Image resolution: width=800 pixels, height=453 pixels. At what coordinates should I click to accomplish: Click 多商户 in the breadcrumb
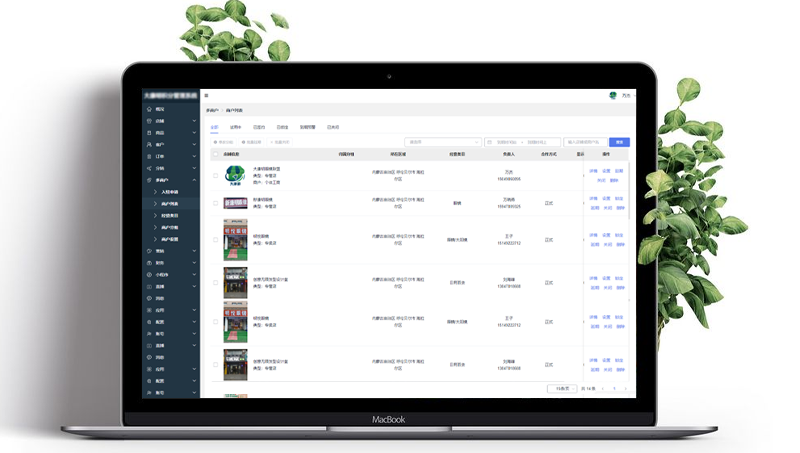click(x=212, y=110)
